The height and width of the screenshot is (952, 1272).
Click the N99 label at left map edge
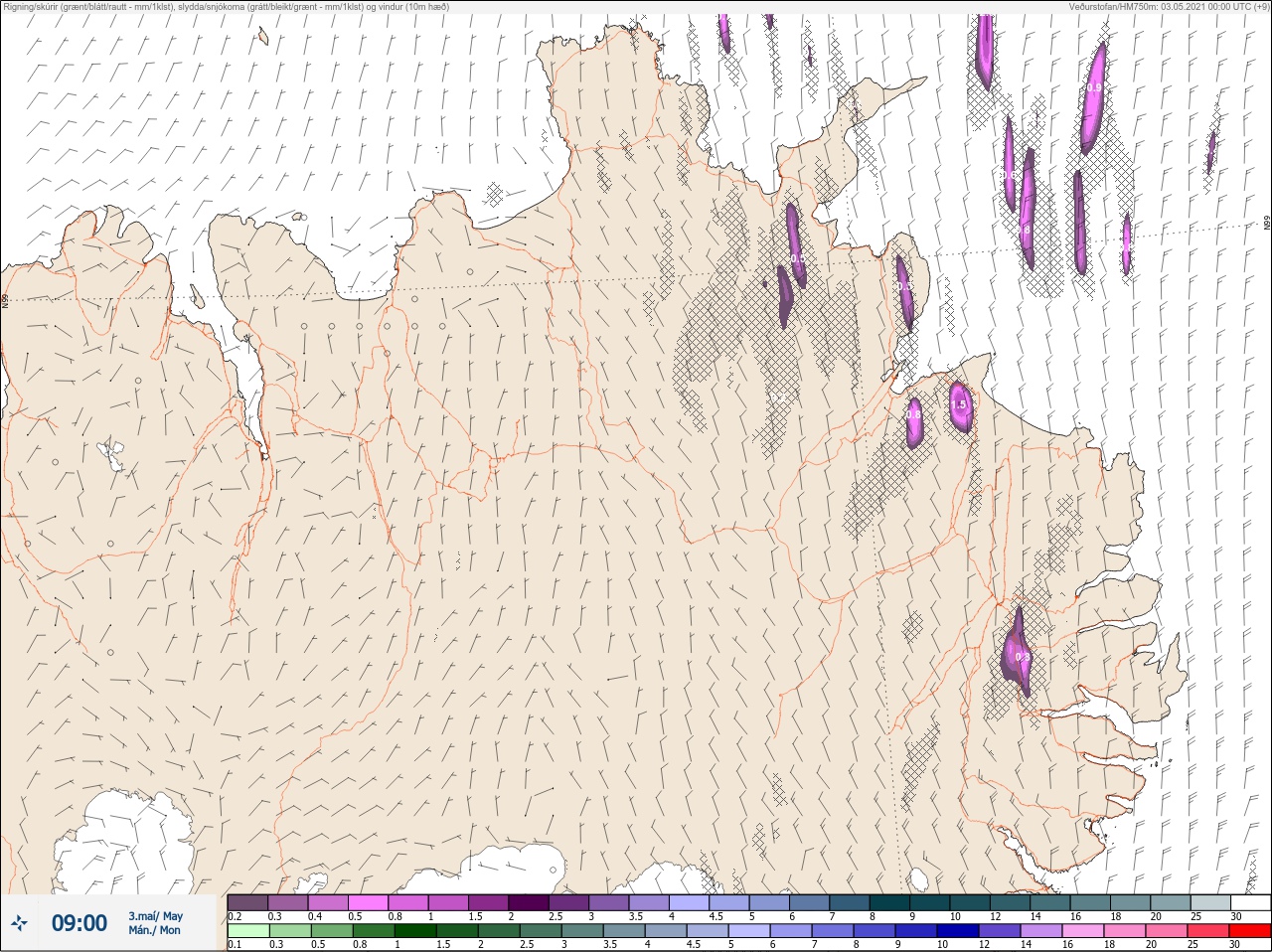[5, 299]
